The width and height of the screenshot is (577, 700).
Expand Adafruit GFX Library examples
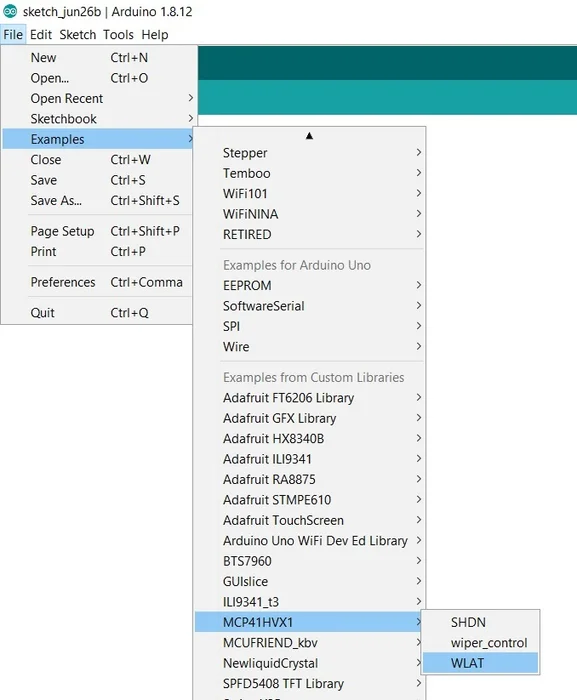coord(310,418)
